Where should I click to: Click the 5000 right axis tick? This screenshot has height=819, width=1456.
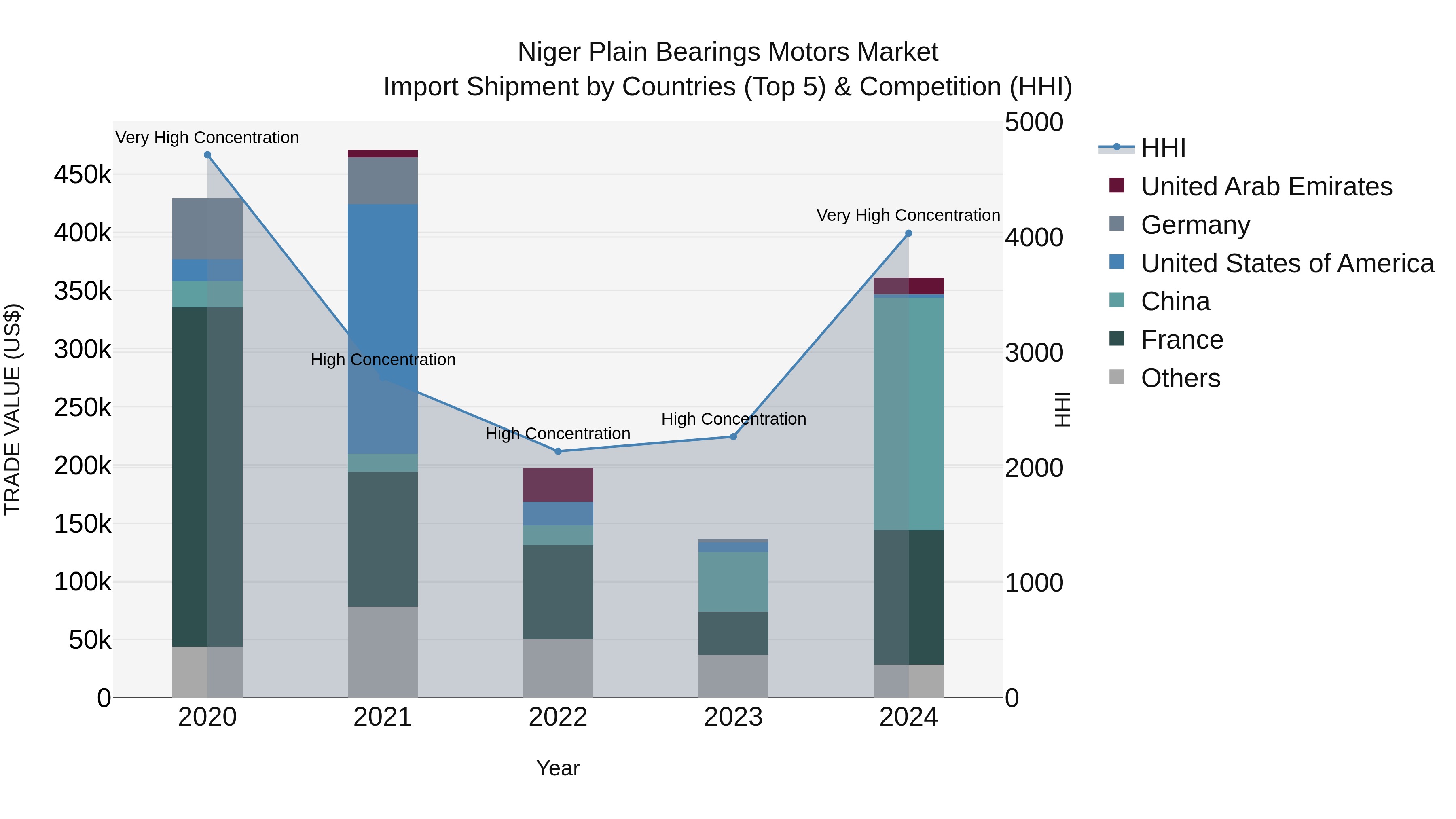tap(1034, 122)
